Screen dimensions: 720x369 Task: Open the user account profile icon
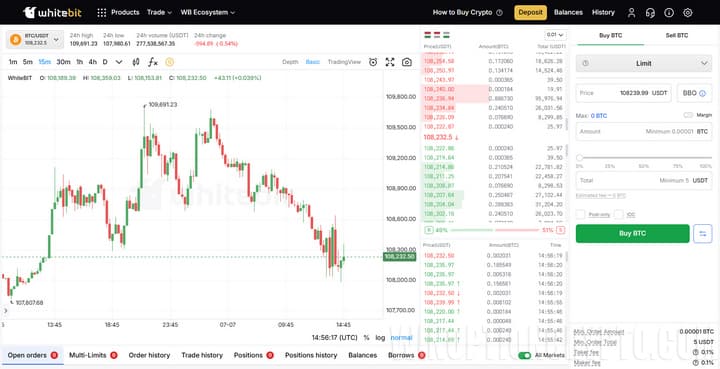(631, 13)
